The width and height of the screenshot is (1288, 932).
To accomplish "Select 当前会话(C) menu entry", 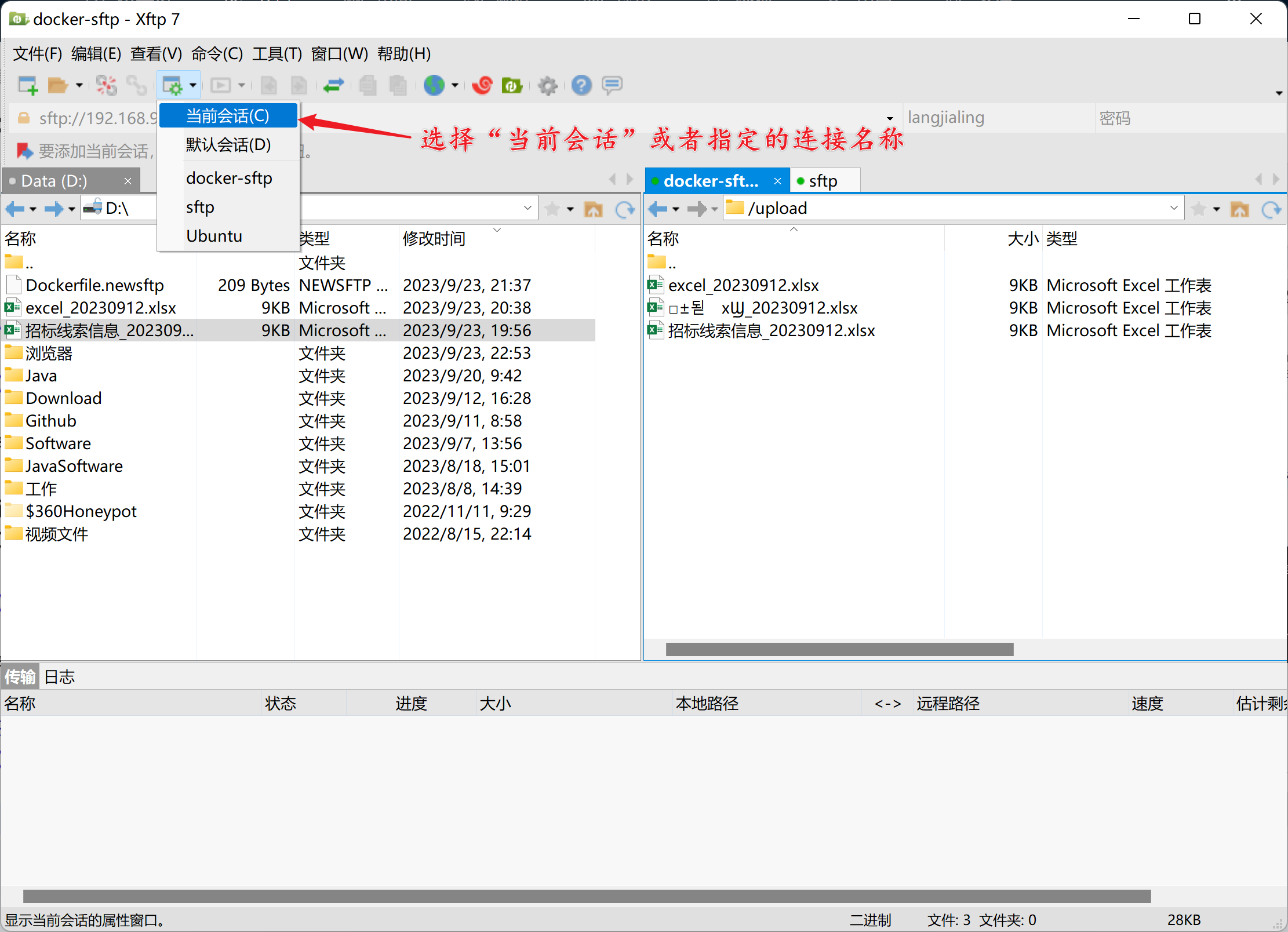I will (228, 116).
